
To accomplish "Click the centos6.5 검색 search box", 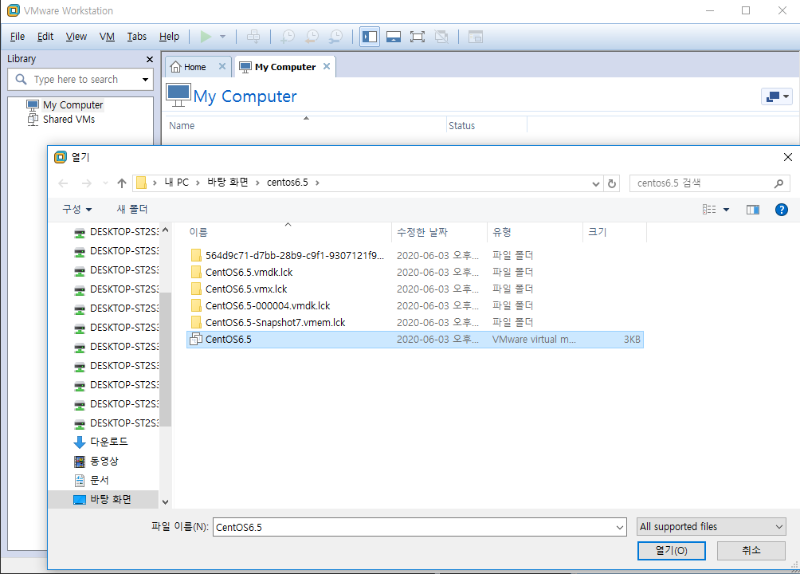I will [709, 183].
